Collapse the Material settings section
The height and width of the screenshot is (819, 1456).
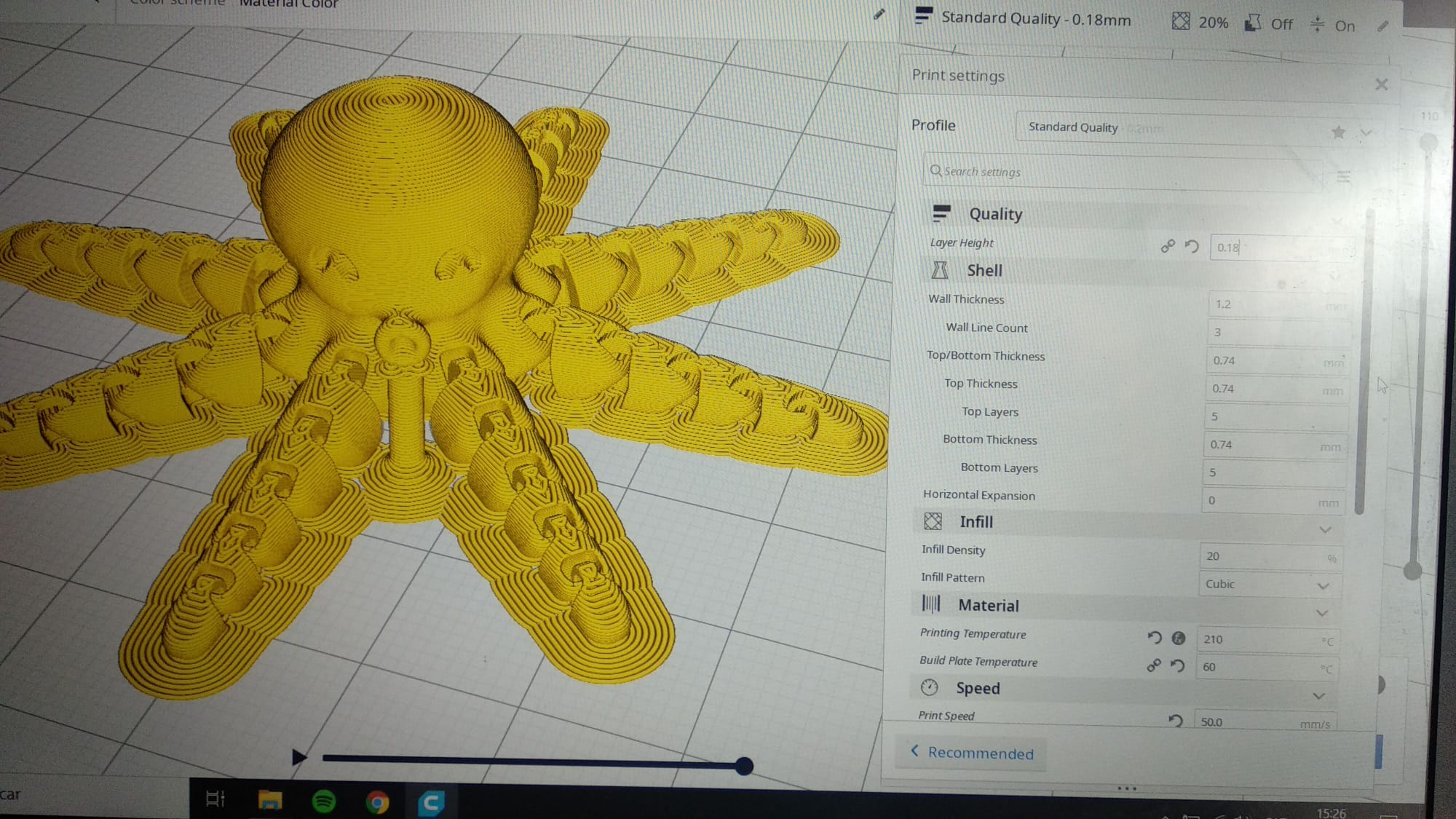coord(1322,613)
